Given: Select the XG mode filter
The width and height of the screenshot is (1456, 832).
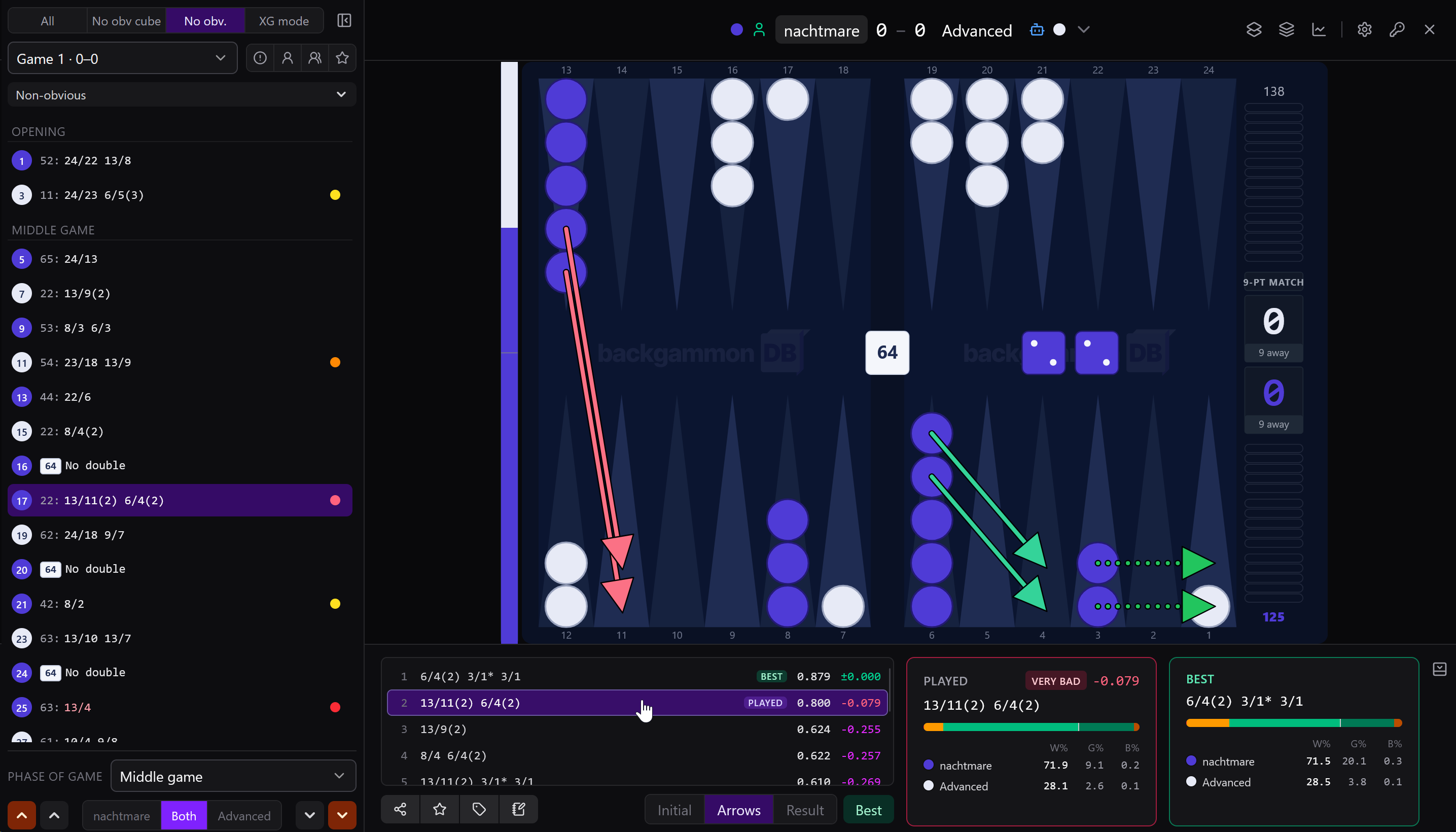Looking at the screenshot, I should [x=284, y=21].
